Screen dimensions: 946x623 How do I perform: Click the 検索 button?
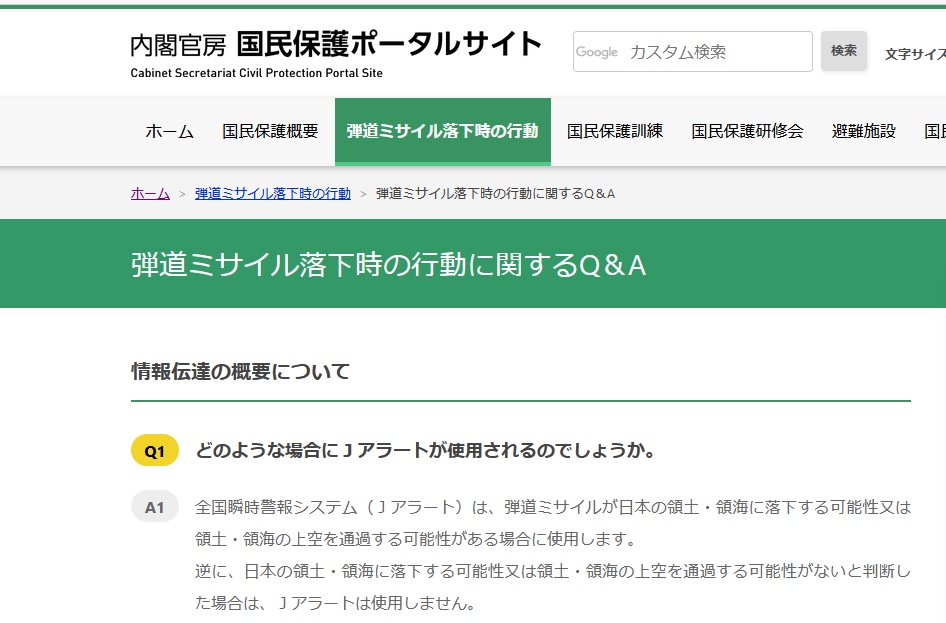(843, 51)
